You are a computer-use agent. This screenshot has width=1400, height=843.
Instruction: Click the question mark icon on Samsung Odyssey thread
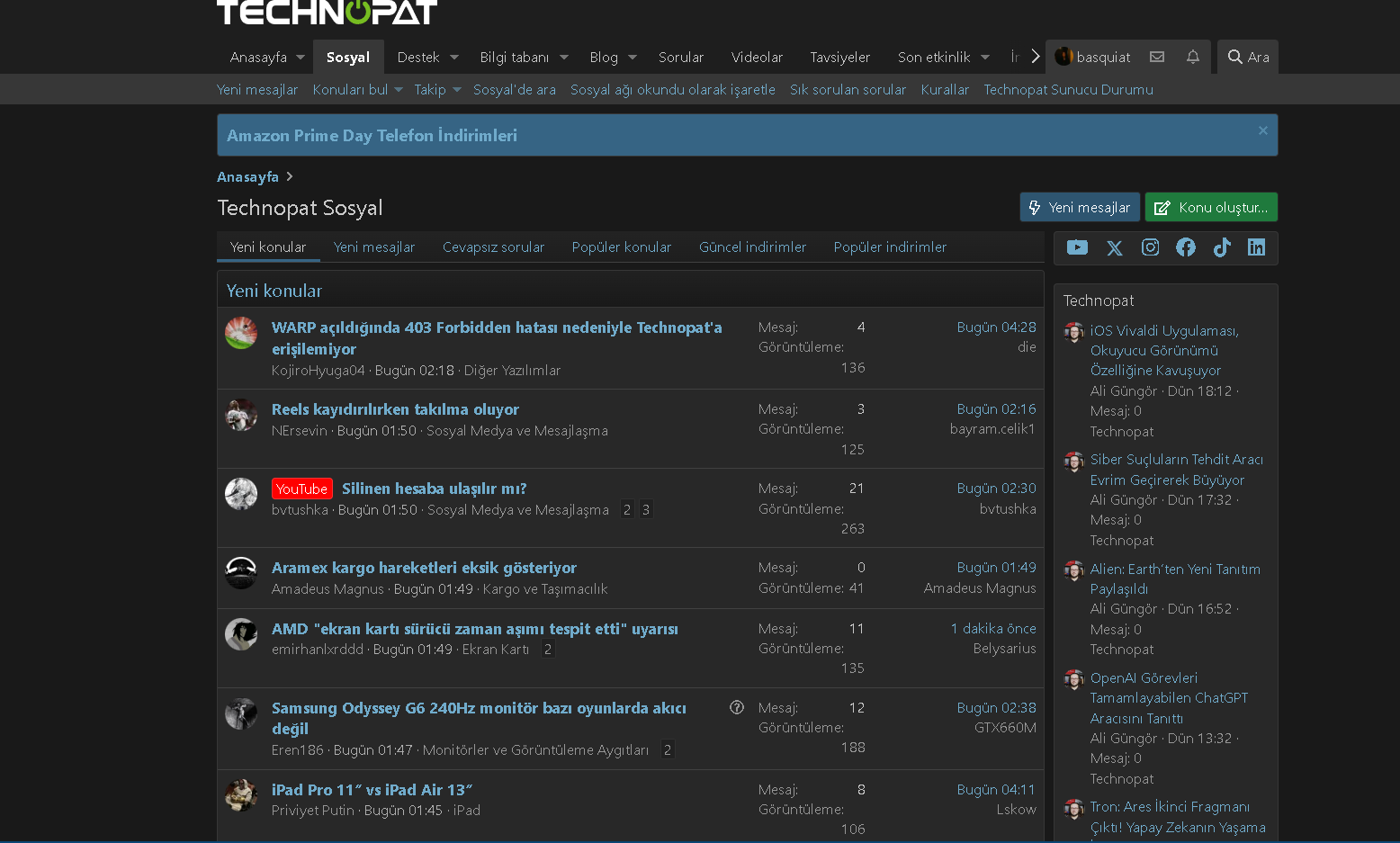[x=737, y=707]
